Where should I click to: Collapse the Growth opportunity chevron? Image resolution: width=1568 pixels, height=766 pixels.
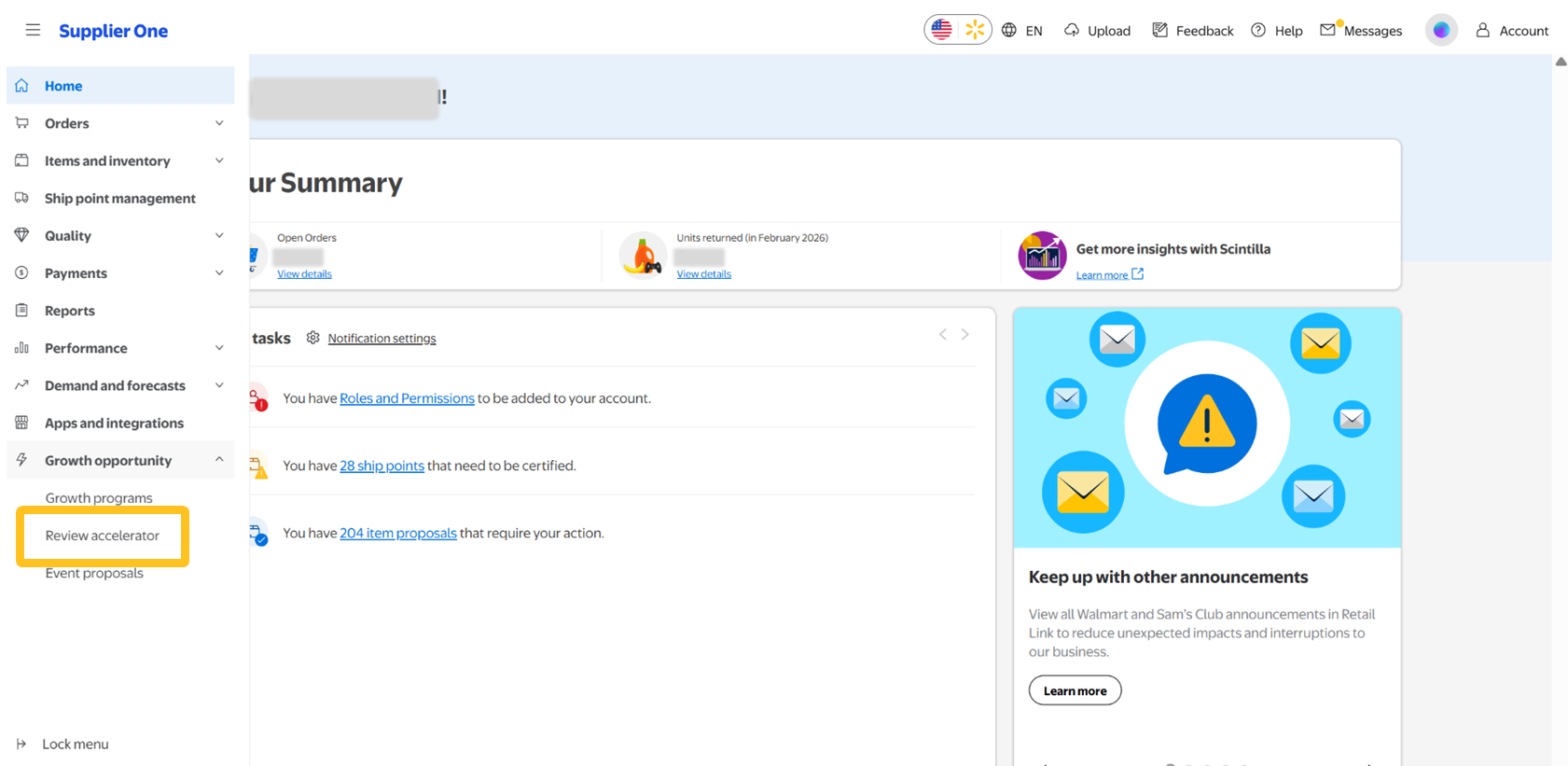[x=219, y=460]
